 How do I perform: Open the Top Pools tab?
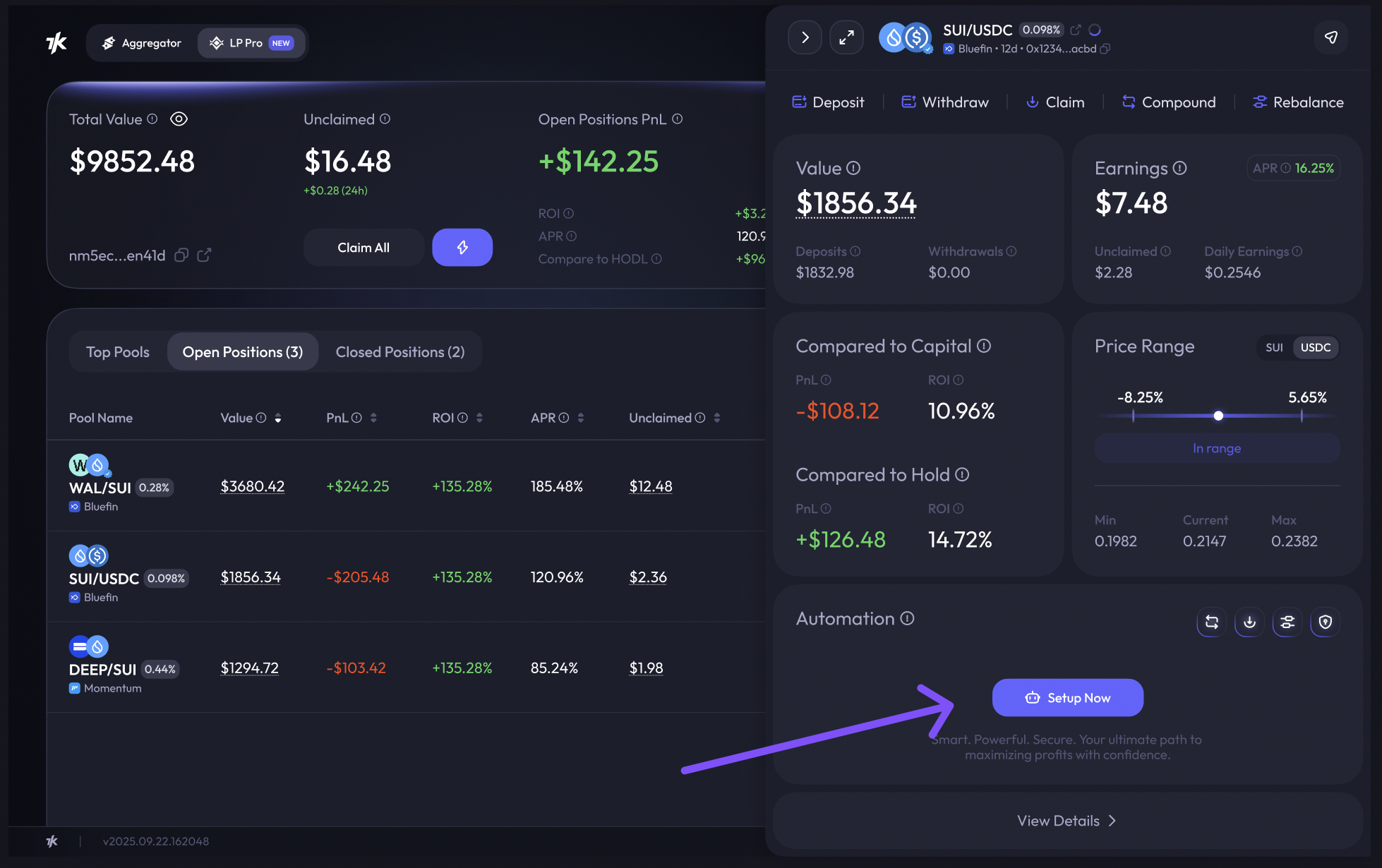point(118,352)
